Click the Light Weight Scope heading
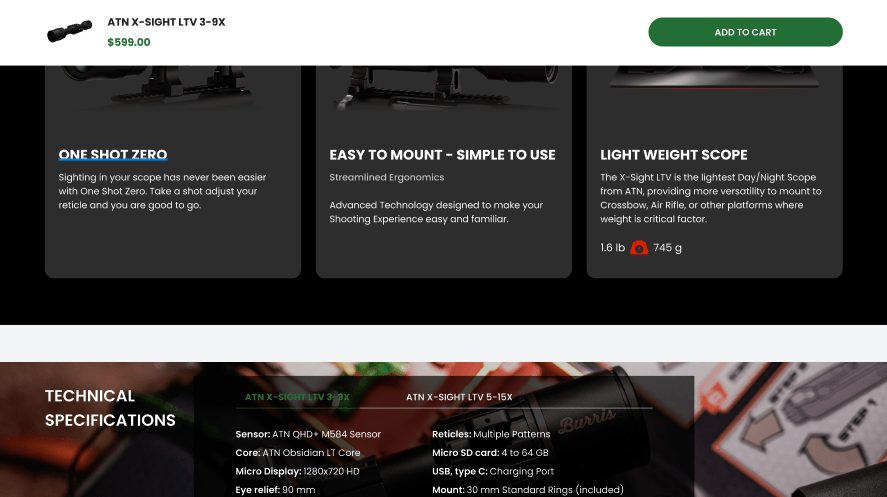This screenshot has width=887, height=497. tap(674, 155)
